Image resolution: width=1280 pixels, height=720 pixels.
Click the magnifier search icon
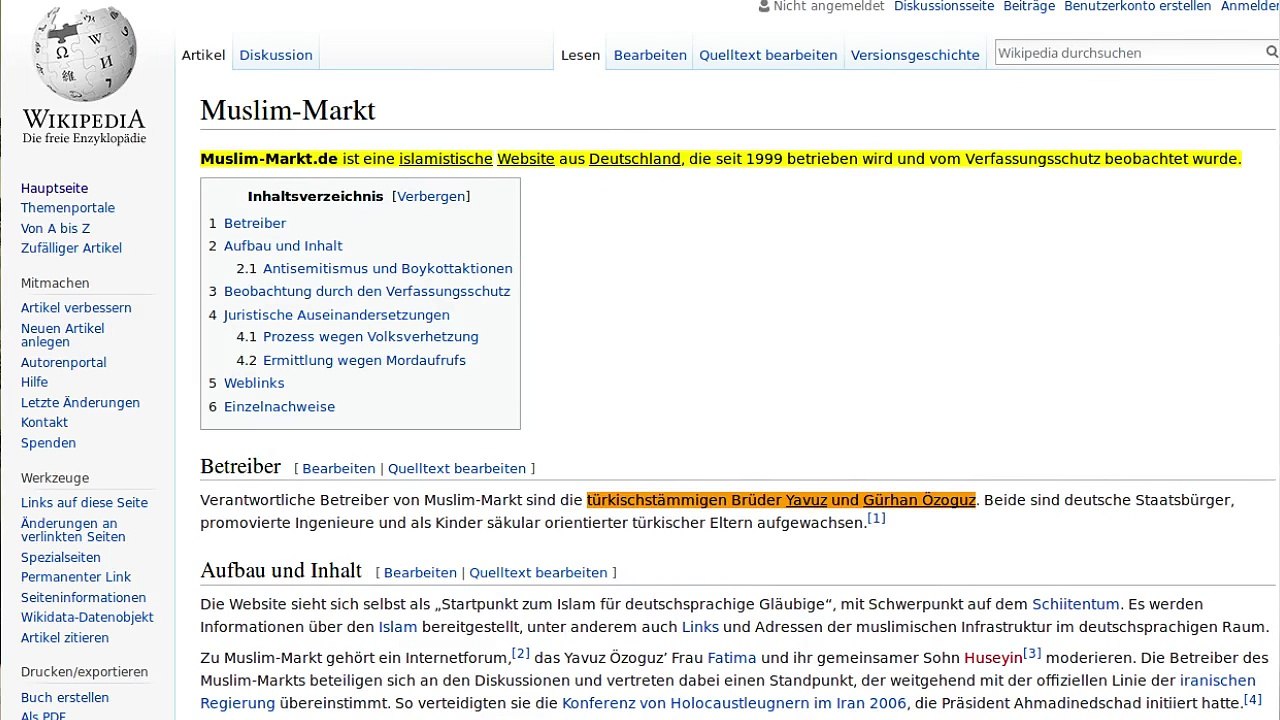coord(1271,53)
